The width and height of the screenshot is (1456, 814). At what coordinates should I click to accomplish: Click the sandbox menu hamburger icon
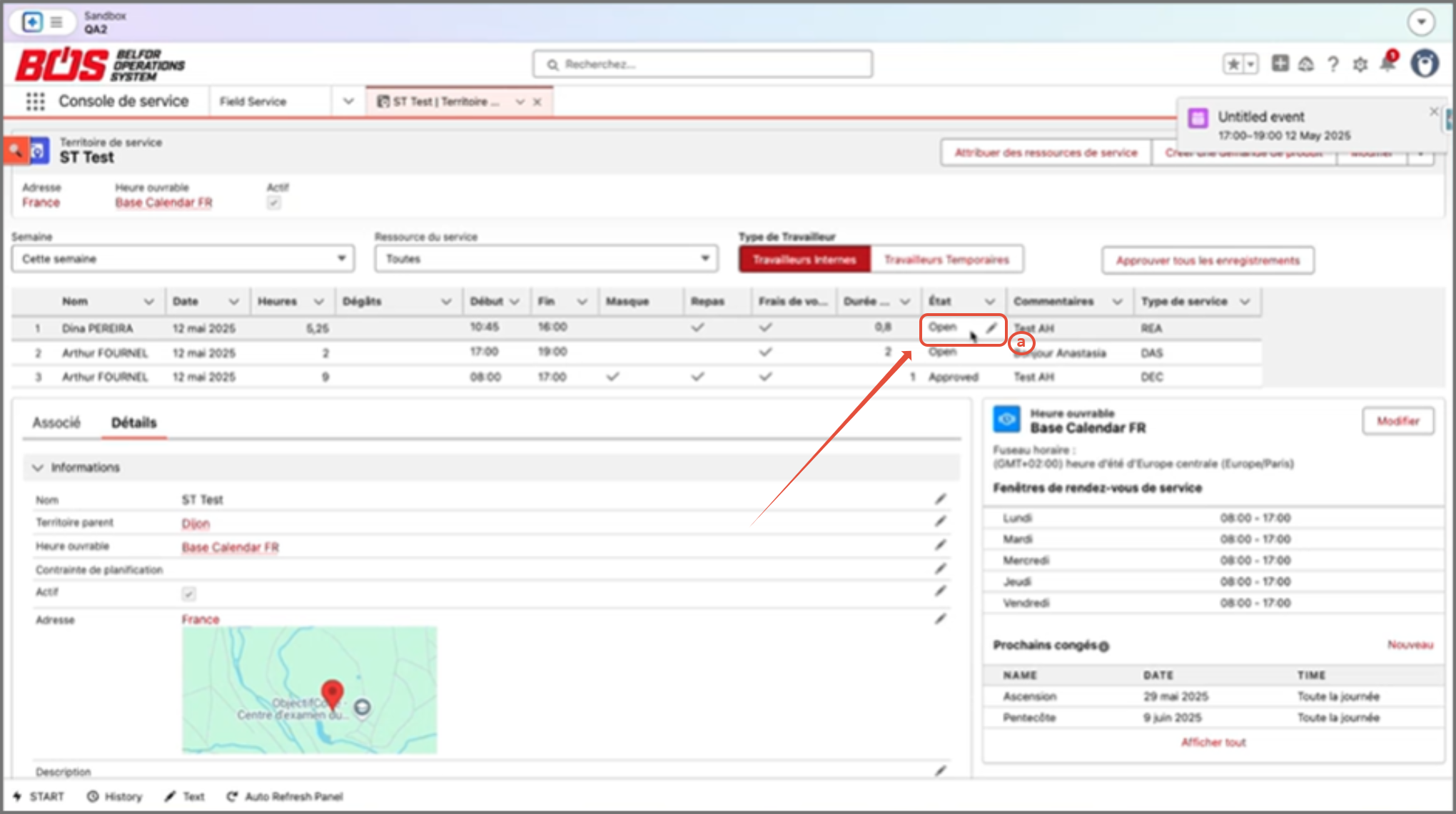(x=56, y=22)
